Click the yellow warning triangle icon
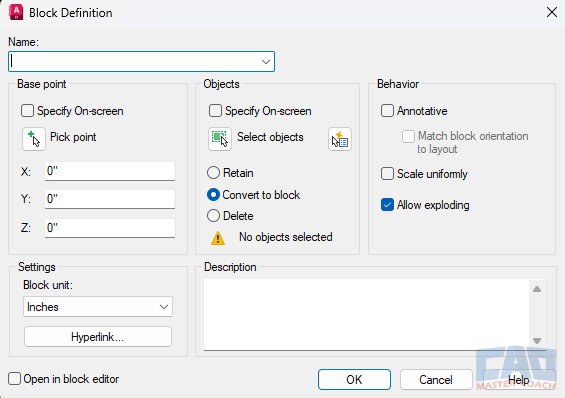This screenshot has width=565, height=398. 218,238
